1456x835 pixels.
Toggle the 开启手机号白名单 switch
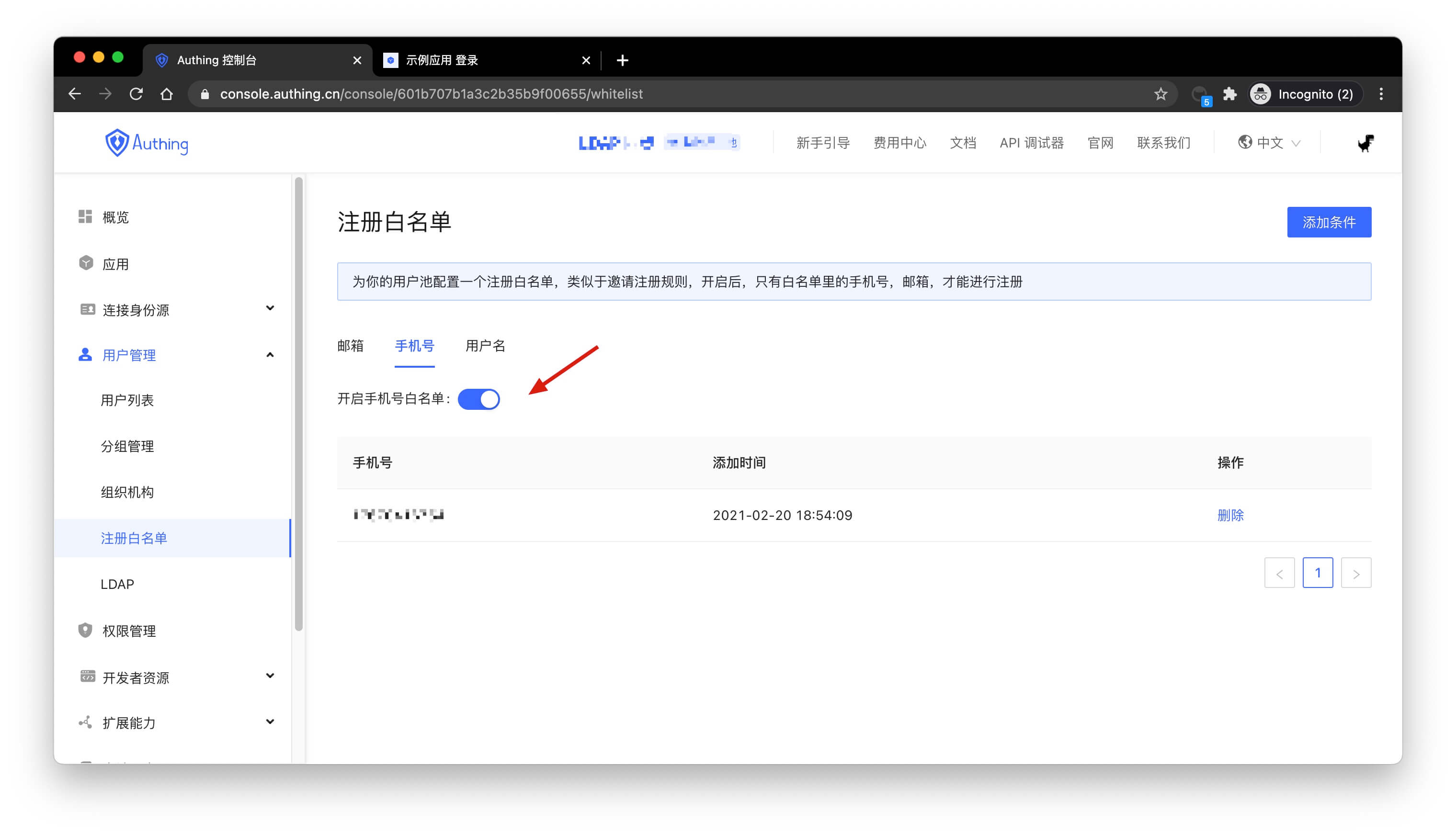click(x=478, y=399)
